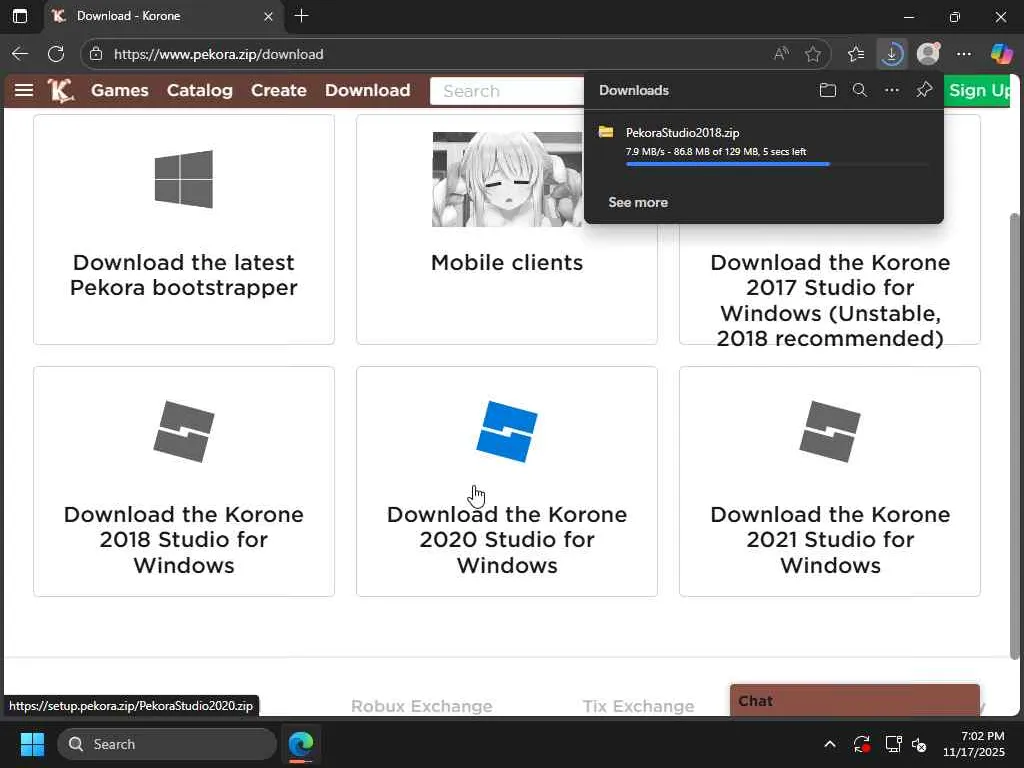Click the PekoraStudio2018.zip download progress bar
The image size is (1024, 768).
coord(777,164)
